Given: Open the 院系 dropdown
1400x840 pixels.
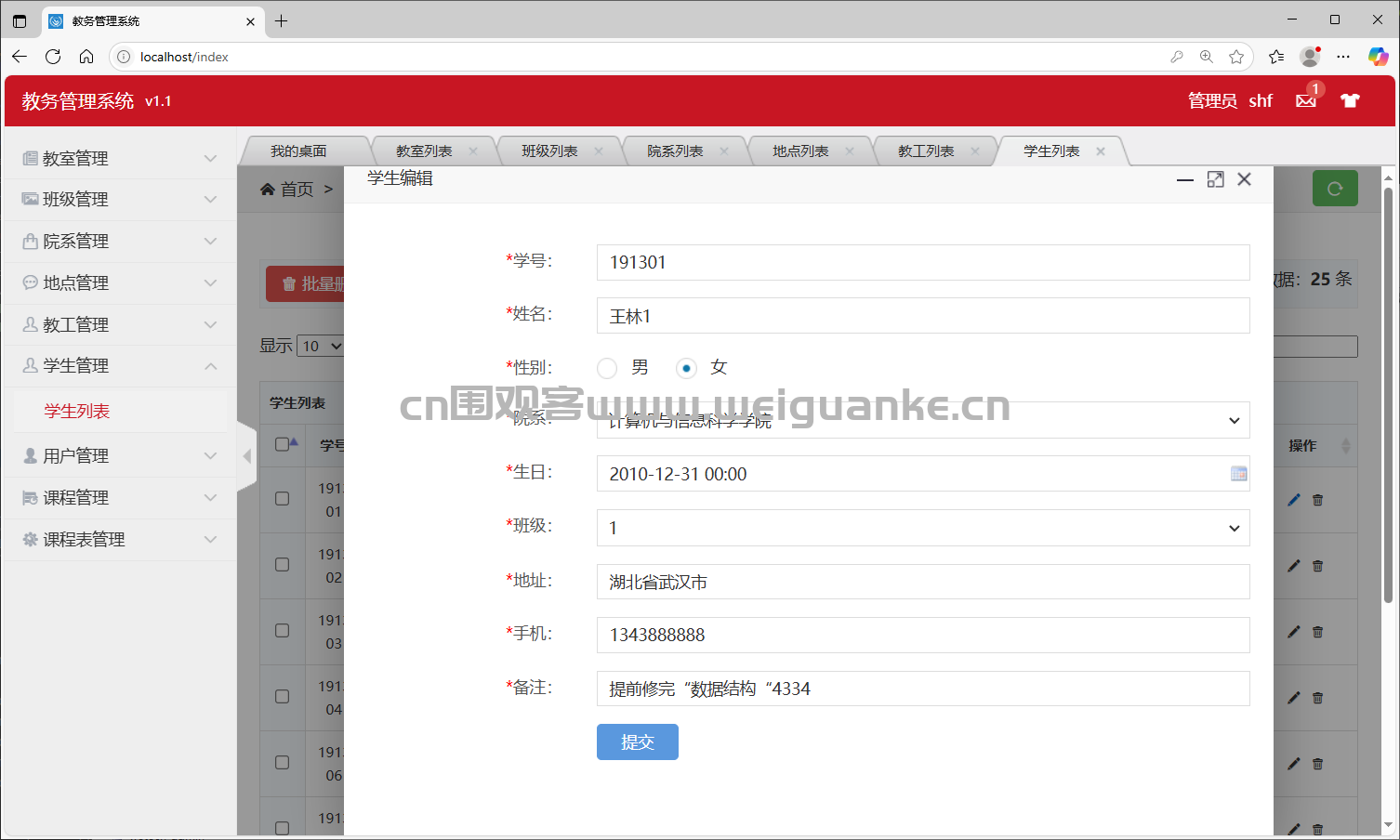Looking at the screenshot, I should tap(923, 420).
